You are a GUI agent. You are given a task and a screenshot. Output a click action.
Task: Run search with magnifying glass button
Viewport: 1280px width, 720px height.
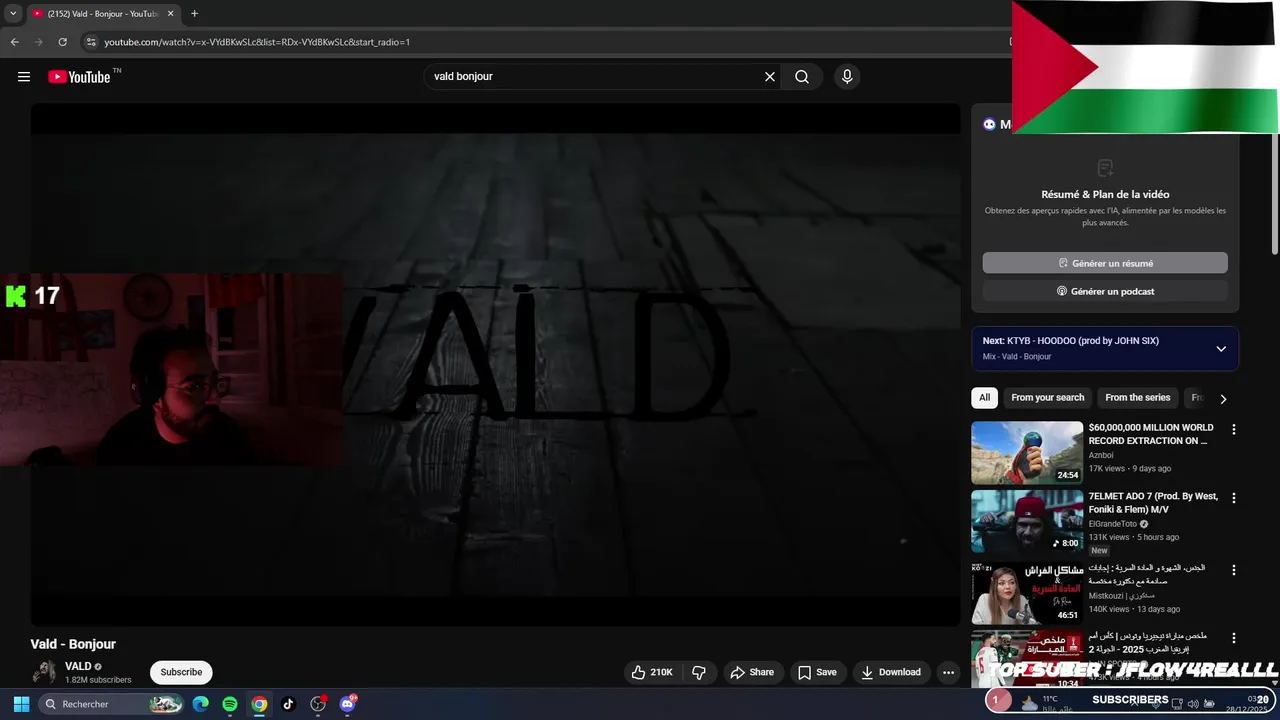pos(802,77)
